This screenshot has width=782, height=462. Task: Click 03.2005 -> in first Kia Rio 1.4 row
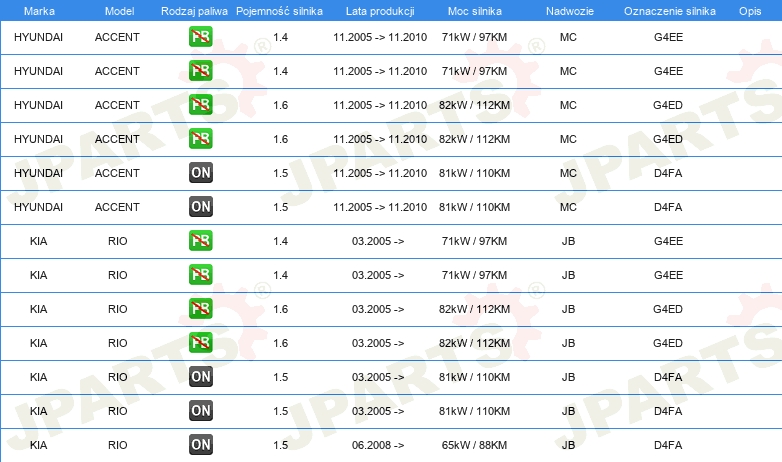(378, 241)
